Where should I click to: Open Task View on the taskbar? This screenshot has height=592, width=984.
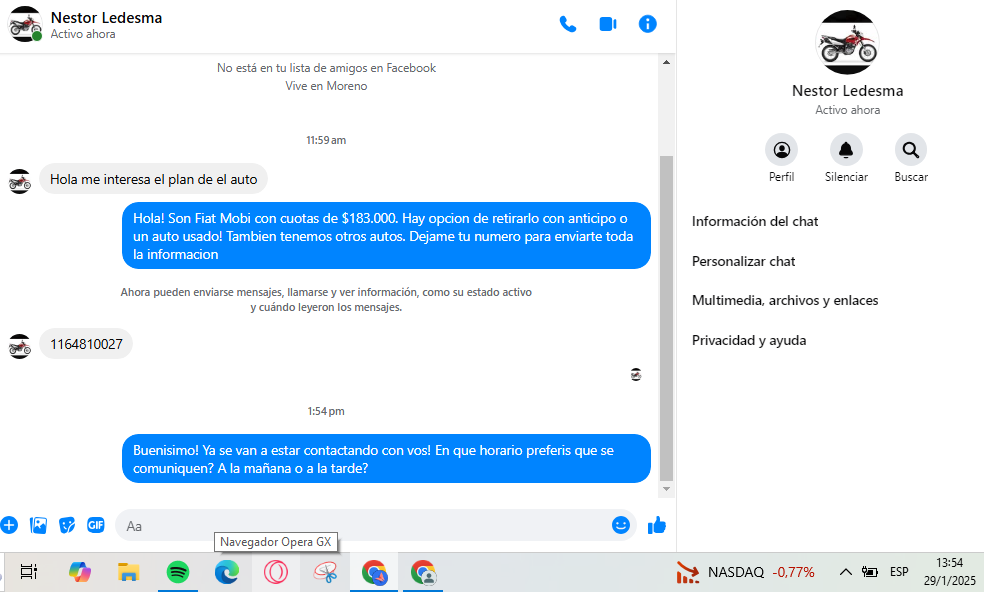(x=29, y=572)
